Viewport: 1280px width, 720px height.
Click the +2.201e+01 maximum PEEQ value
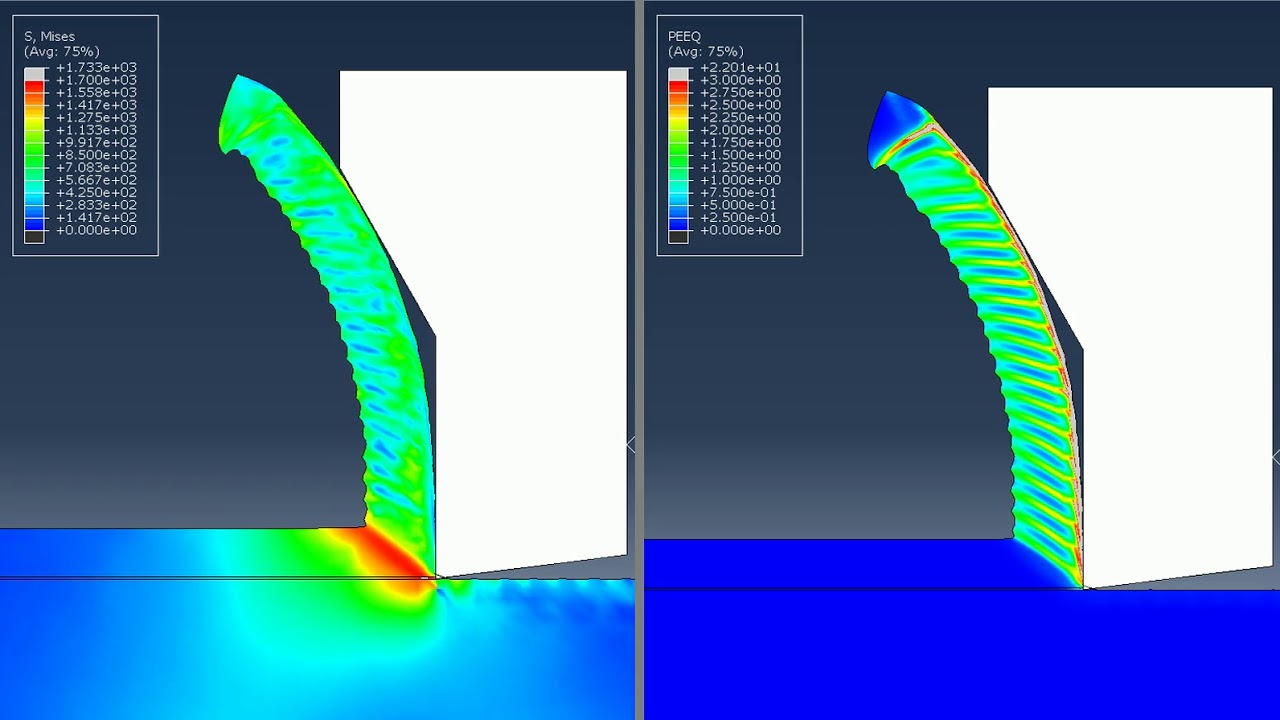[740, 68]
